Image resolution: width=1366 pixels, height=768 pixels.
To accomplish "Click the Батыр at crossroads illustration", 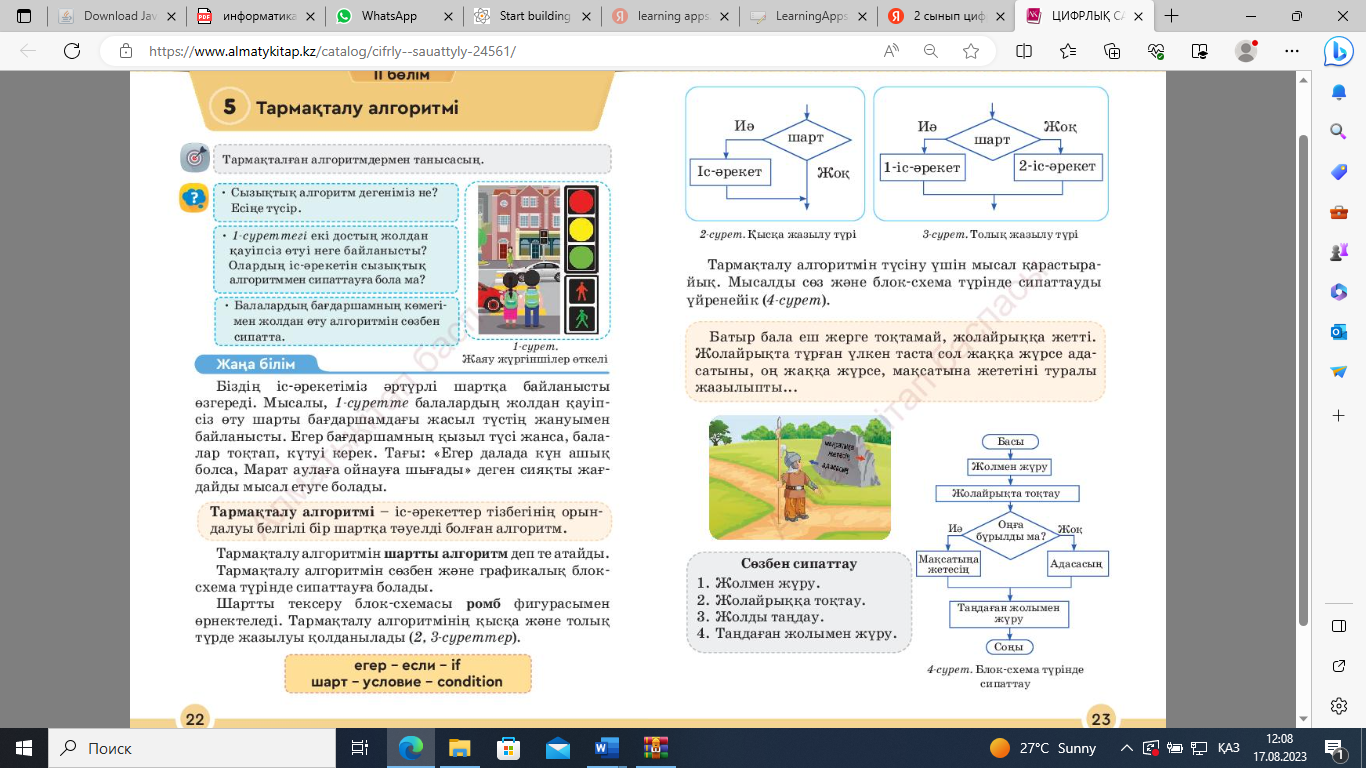I will 799,477.
